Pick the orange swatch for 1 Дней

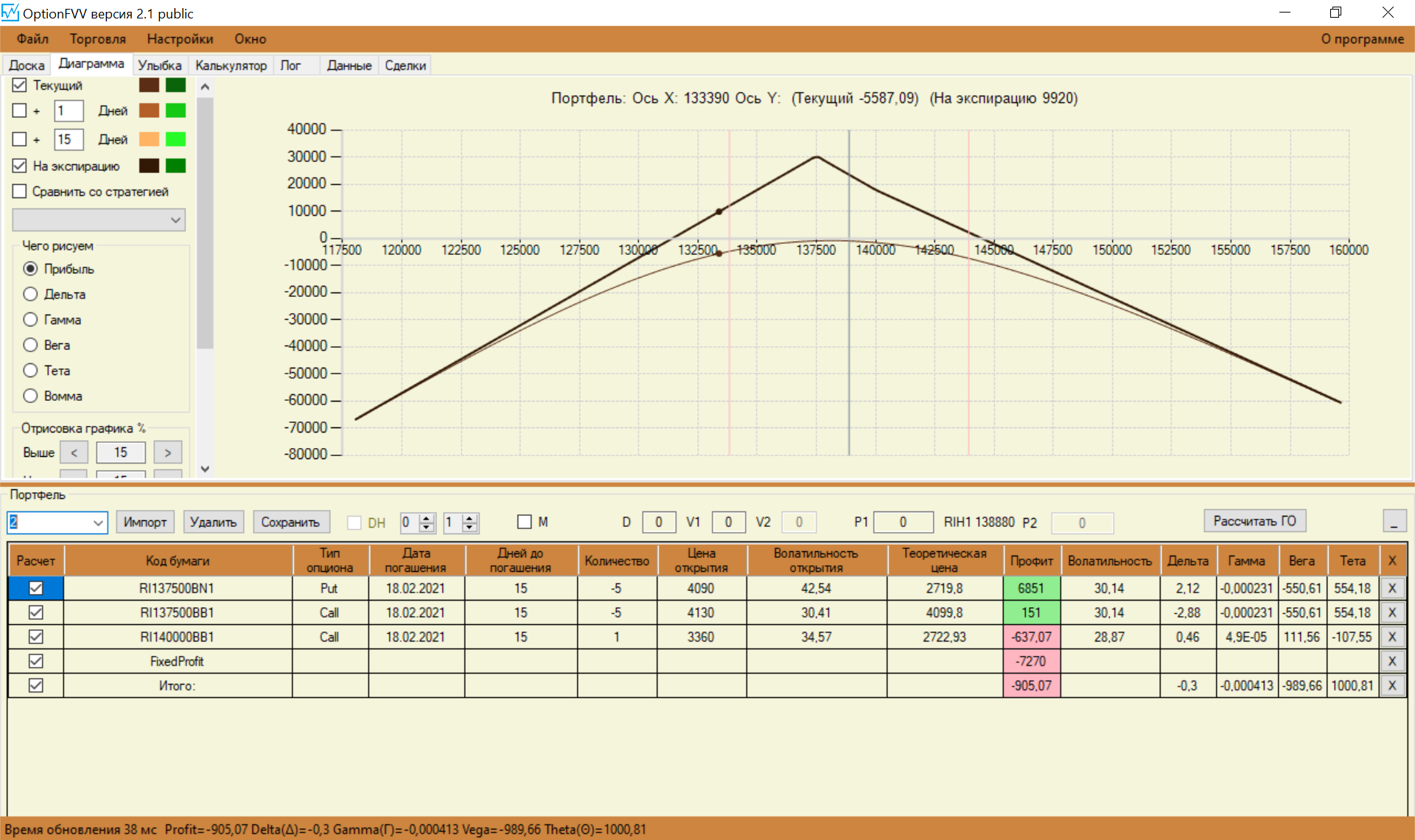click(x=149, y=111)
